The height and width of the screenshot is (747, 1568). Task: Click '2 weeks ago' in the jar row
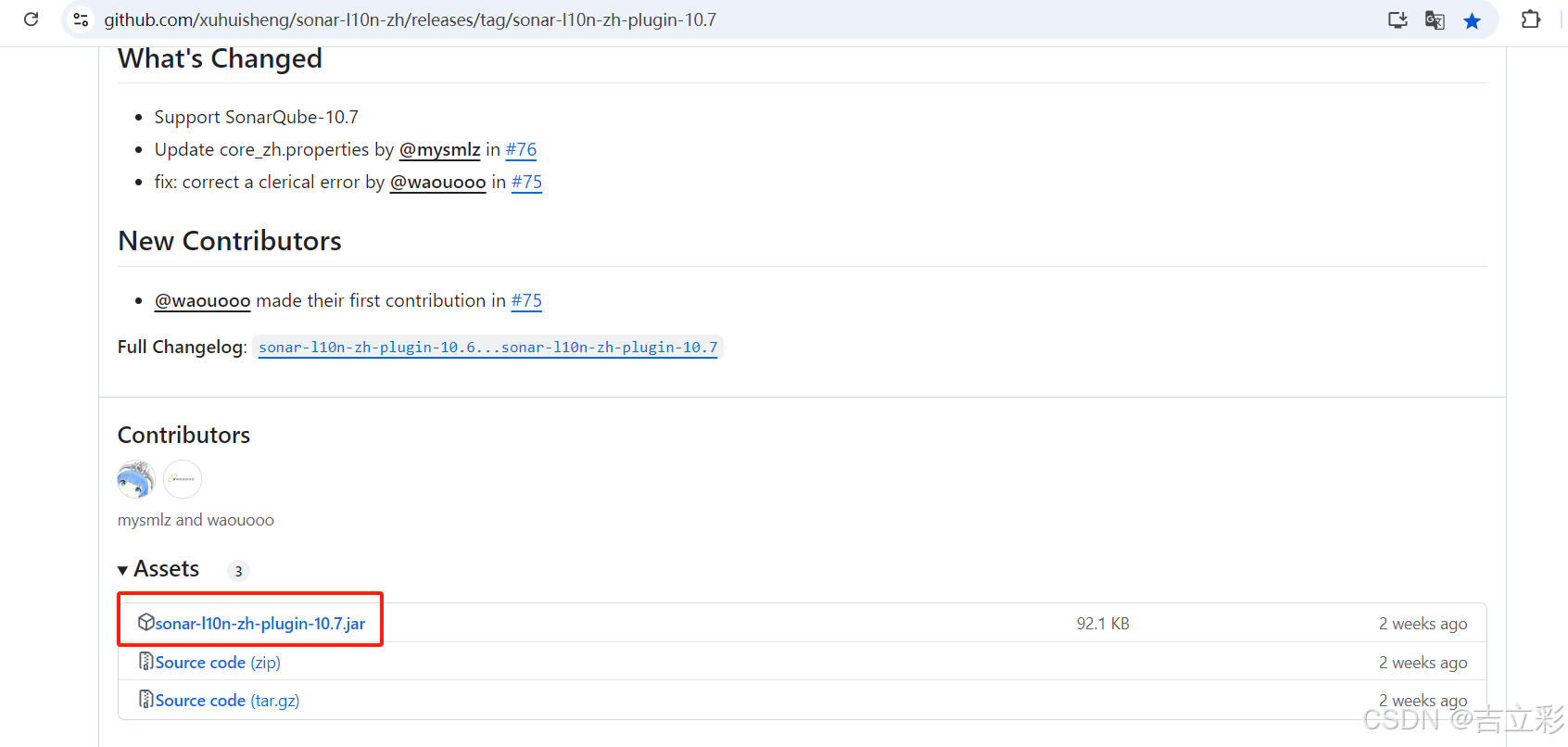pyautogui.click(x=1423, y=624)
